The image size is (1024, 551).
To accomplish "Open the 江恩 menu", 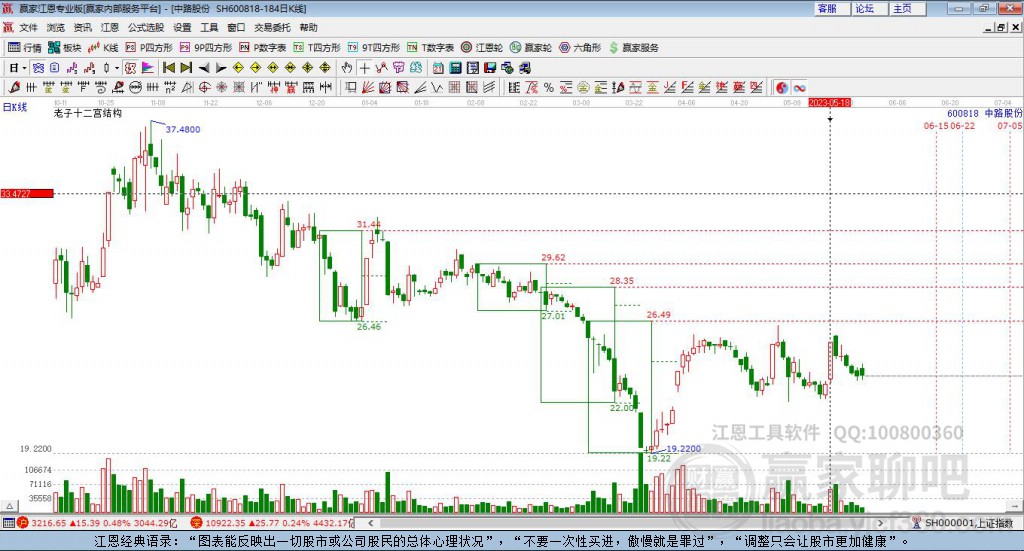I will coord(110,27).
